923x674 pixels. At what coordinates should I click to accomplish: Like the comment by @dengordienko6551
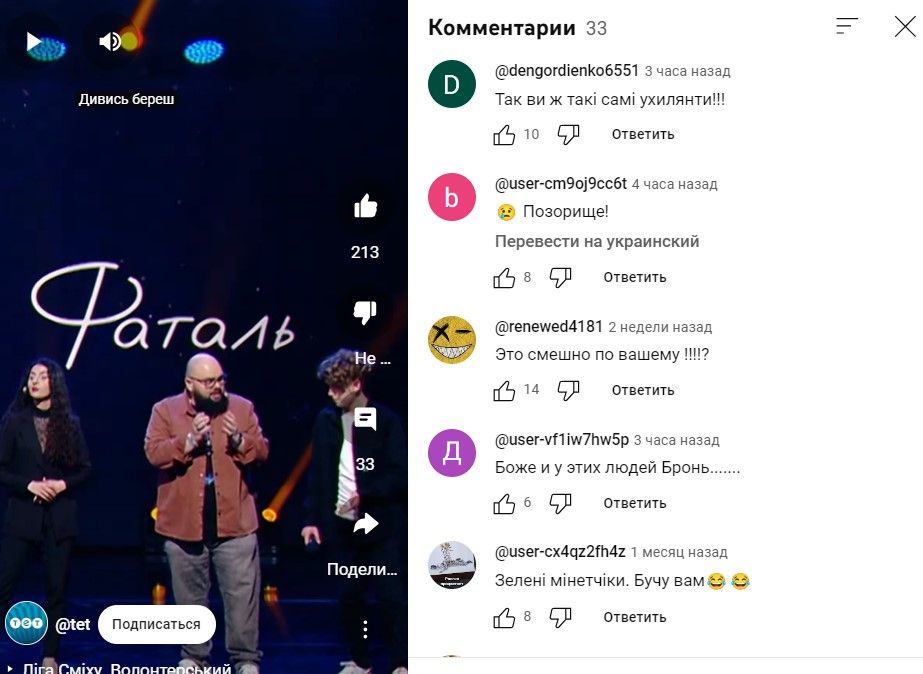tap(504, 135)
